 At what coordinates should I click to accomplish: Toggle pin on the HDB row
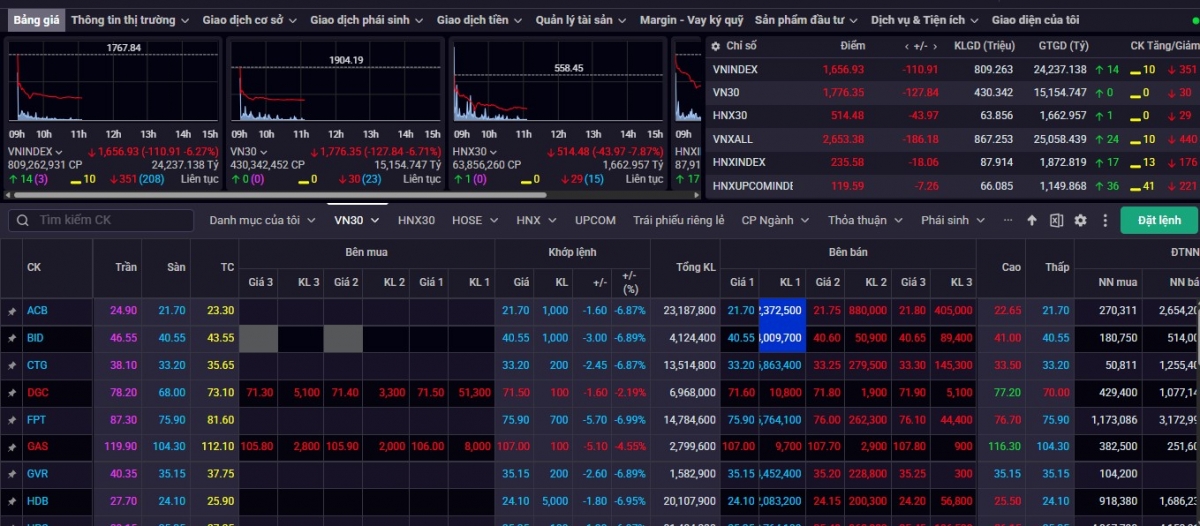pos(12,501)
